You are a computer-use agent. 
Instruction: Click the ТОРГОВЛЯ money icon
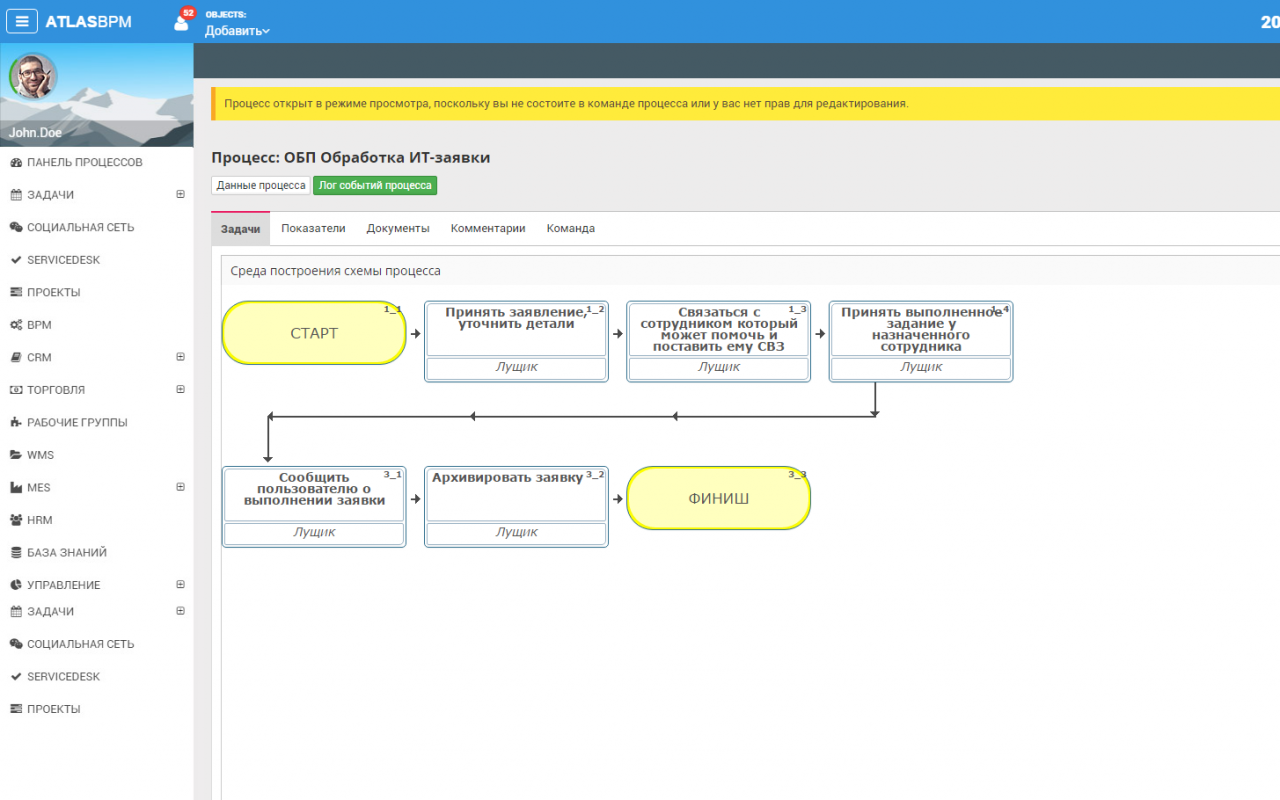click(x=16, y=390)
